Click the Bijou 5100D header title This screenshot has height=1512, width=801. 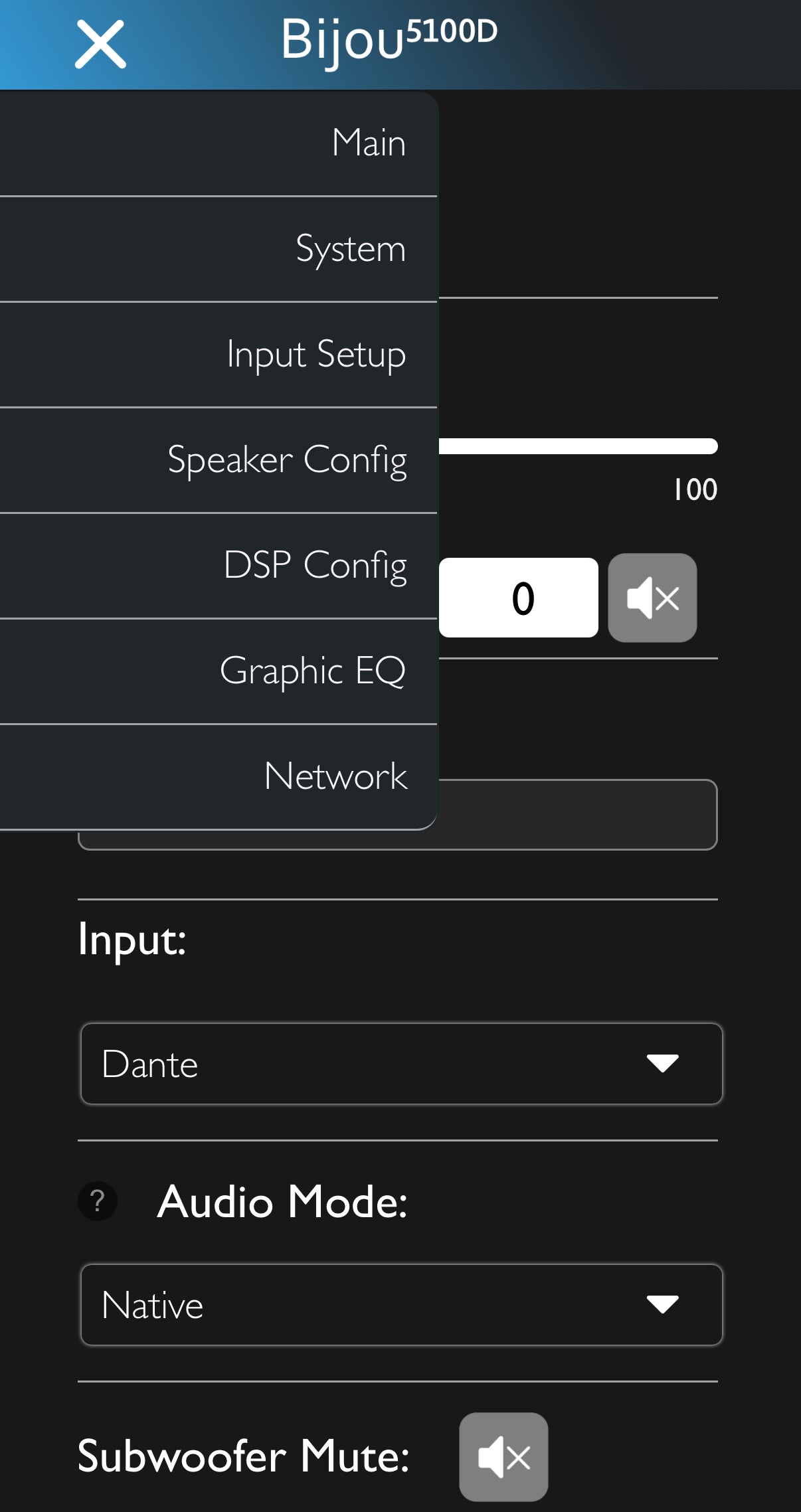tap(389, 39)
